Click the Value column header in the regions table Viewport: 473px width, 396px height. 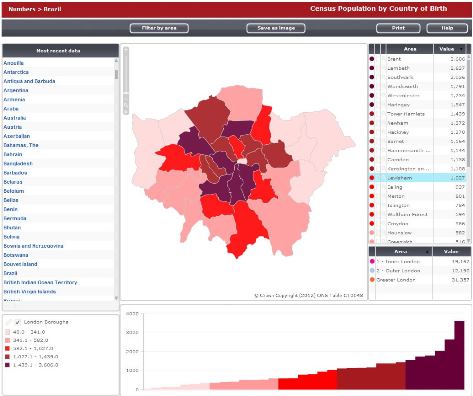coord(451,252)
